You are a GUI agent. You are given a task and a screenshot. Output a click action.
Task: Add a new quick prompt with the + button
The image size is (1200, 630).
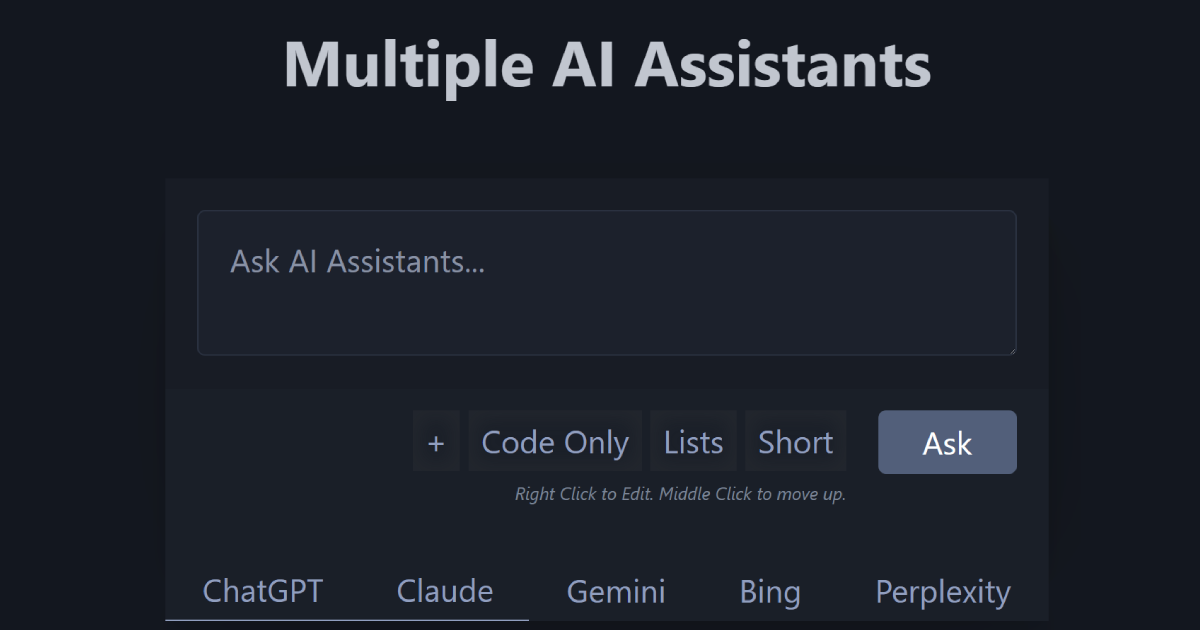point(436,442)
